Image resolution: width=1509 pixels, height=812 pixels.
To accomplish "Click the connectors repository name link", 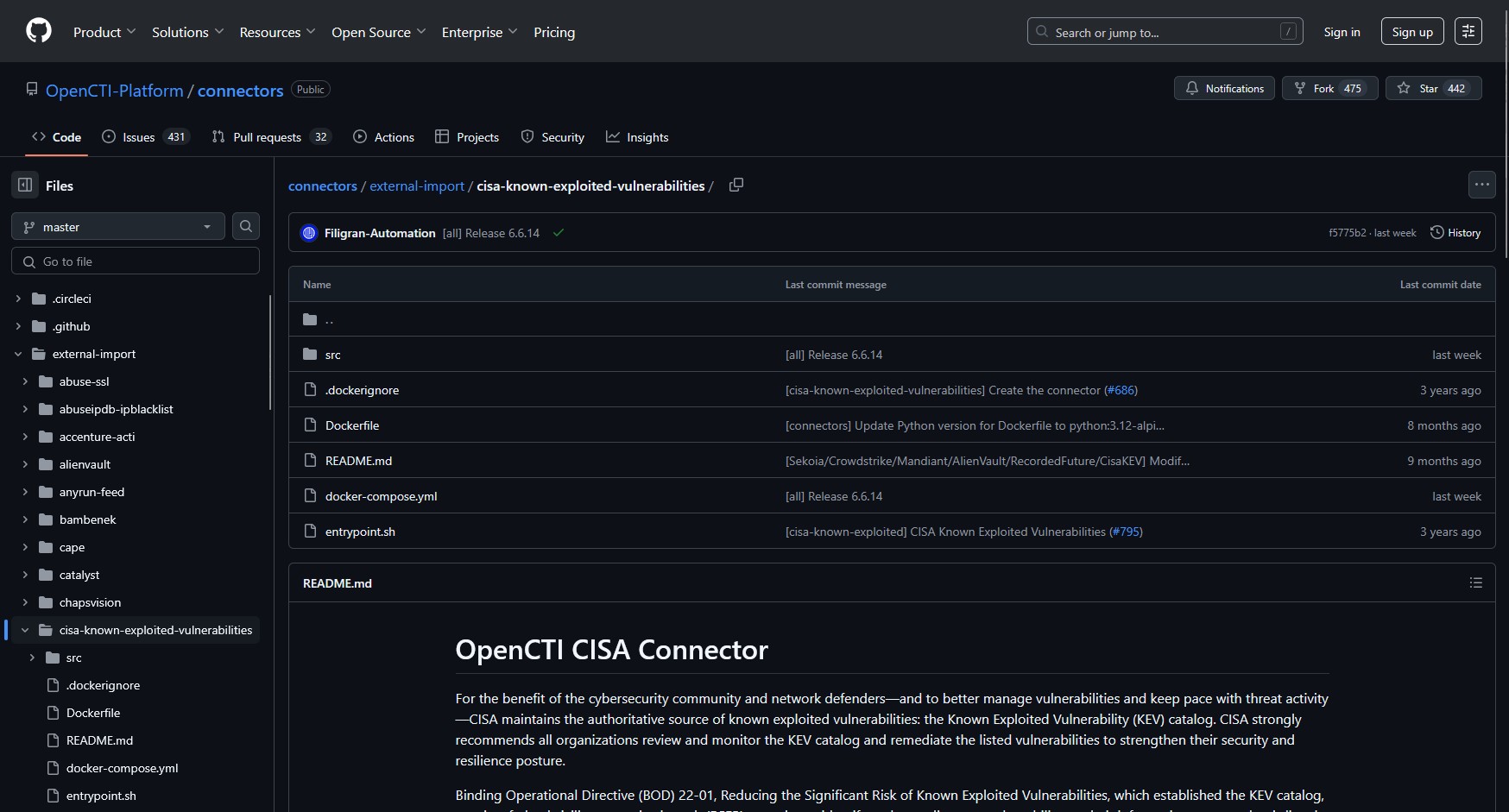I will [240, 91].
